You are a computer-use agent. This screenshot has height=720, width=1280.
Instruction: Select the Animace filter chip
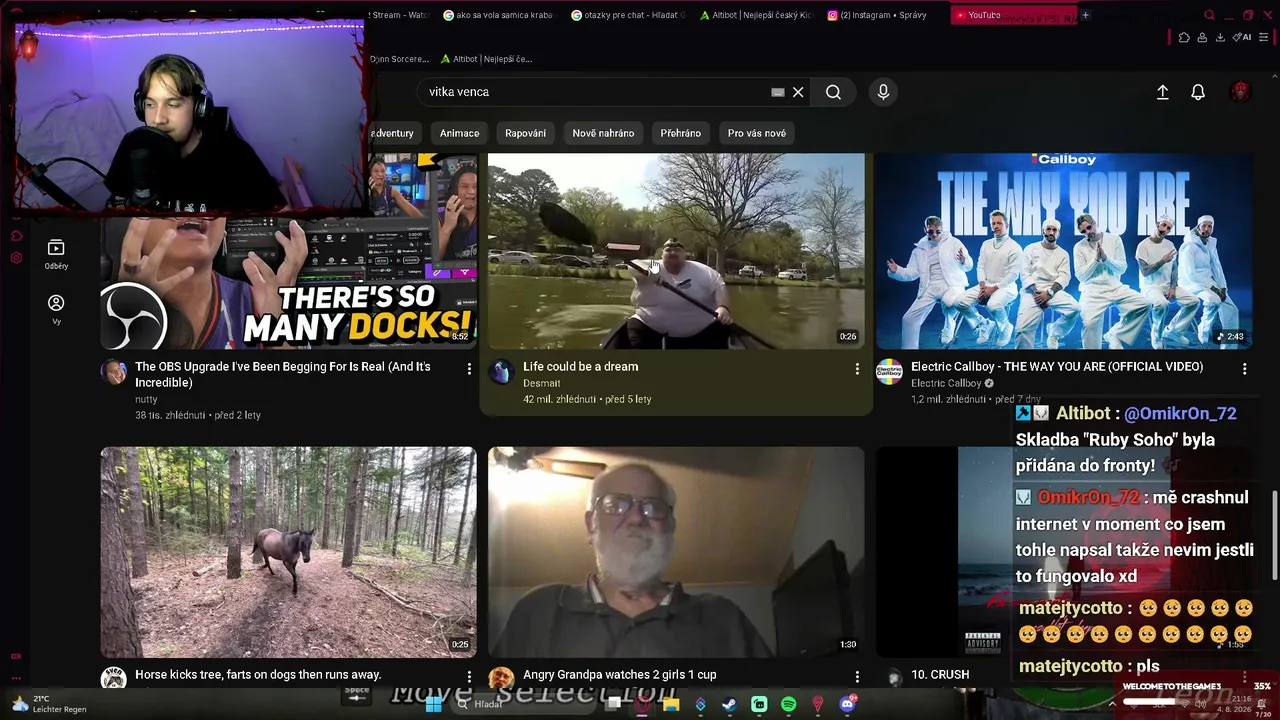pyautogui.click(x=460, y=133)
